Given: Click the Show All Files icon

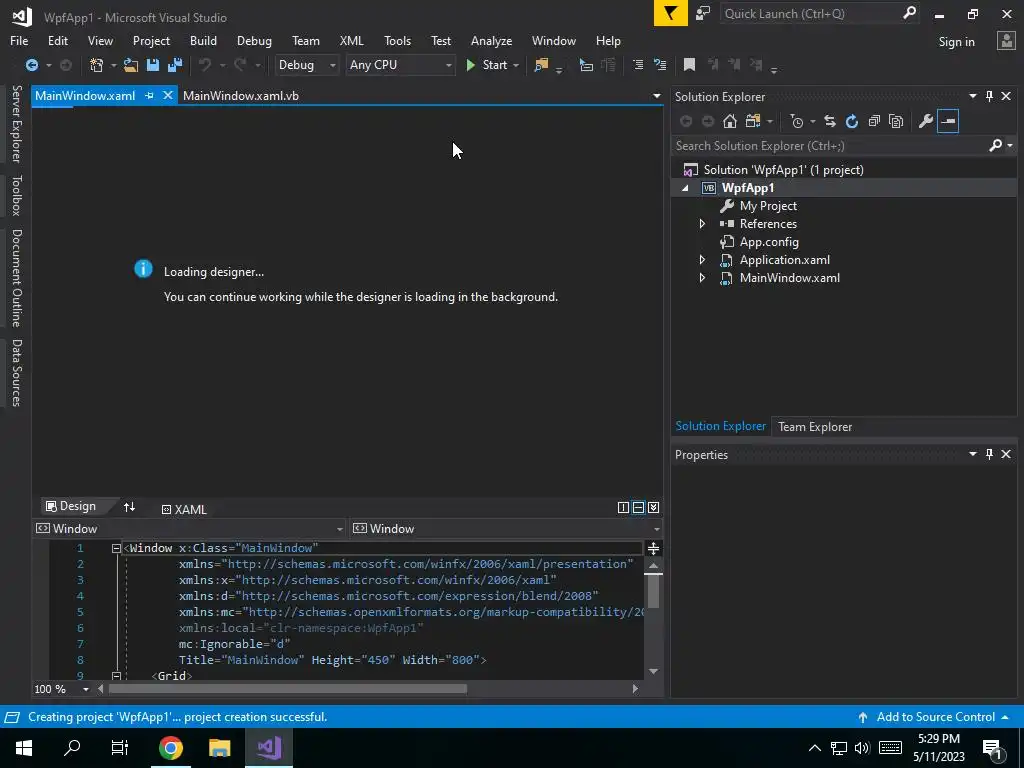Looking at the screenshot, I should point(896,121).
